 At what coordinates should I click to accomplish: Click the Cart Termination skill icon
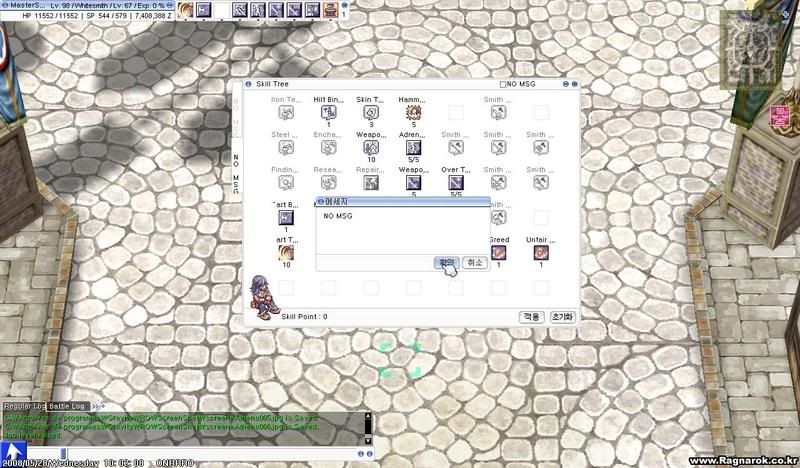click(286, 252)
